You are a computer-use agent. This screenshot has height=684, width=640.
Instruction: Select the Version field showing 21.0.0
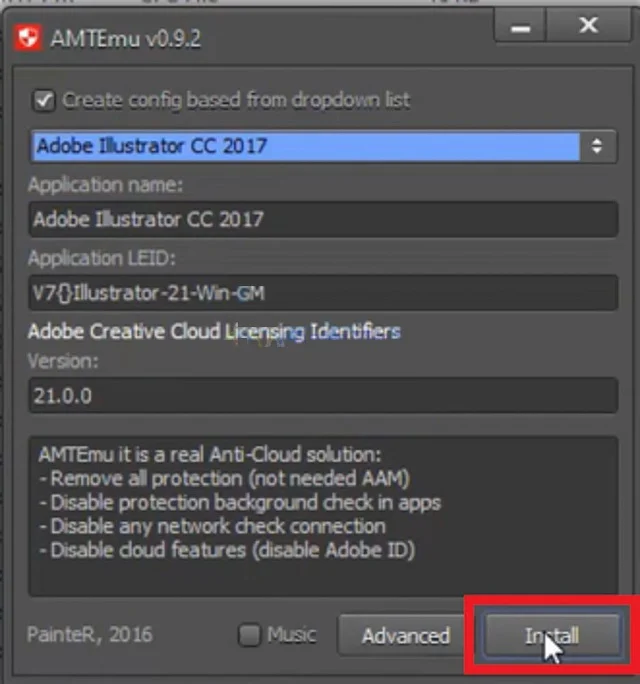tap(322, 395)
